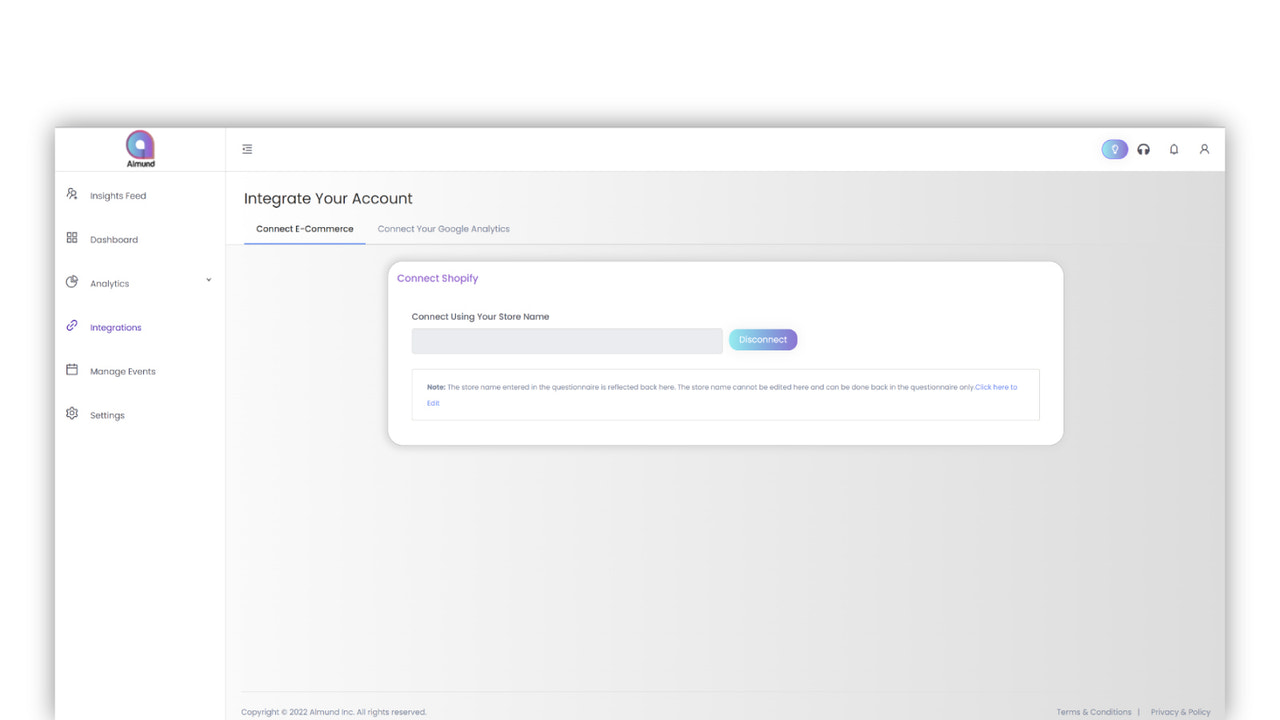1280x720 pixels.
Task: Switch to Connect Your Google Analytics tab
Action: coord(443,228)
